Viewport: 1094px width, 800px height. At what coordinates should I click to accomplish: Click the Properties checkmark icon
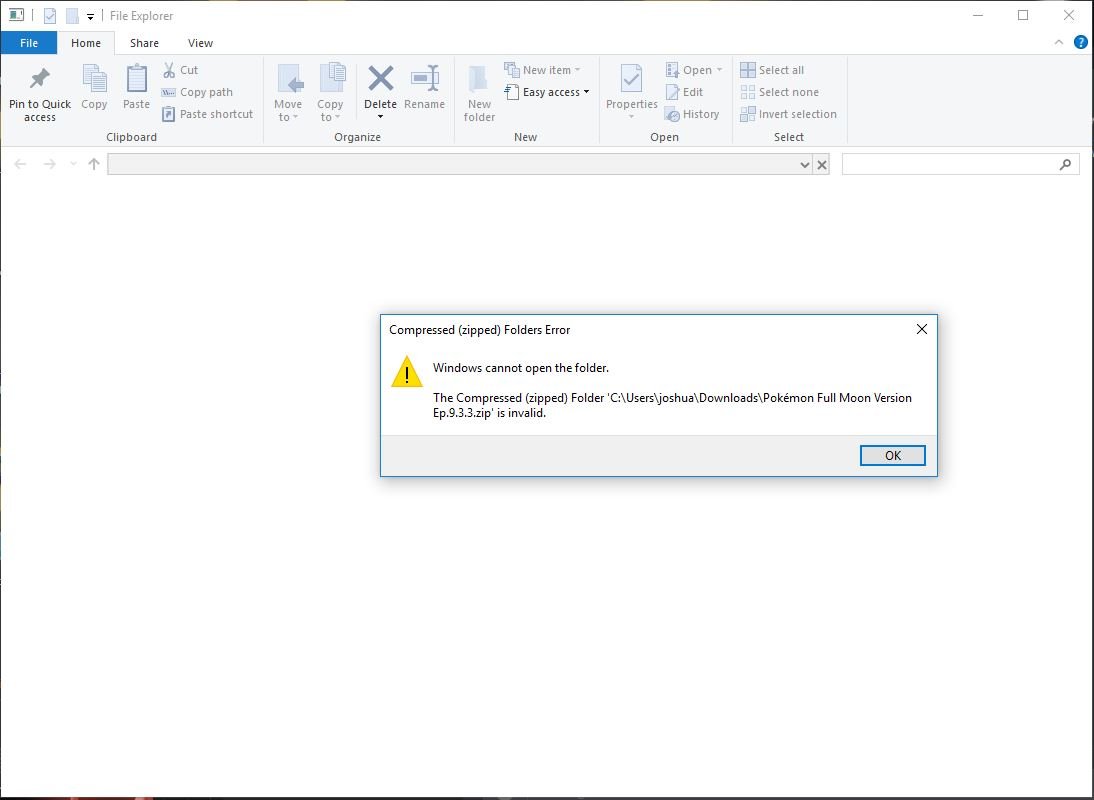631,79
